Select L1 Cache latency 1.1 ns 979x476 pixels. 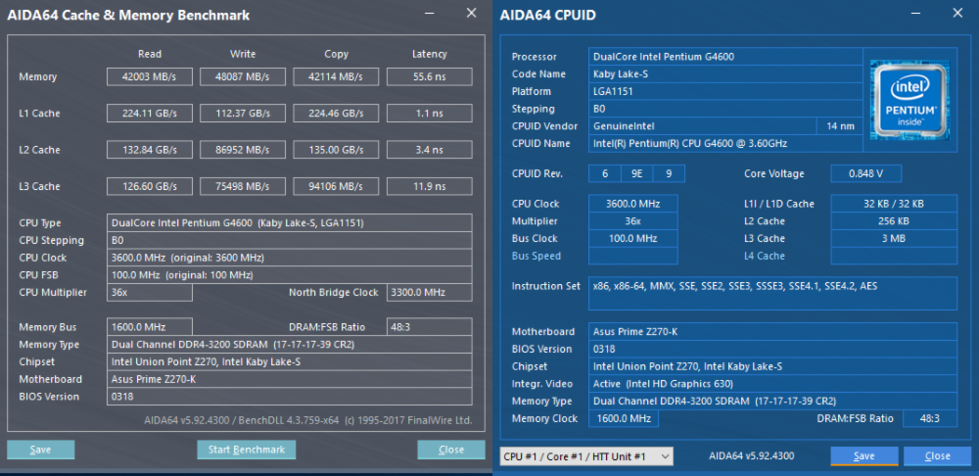(430, 113)
